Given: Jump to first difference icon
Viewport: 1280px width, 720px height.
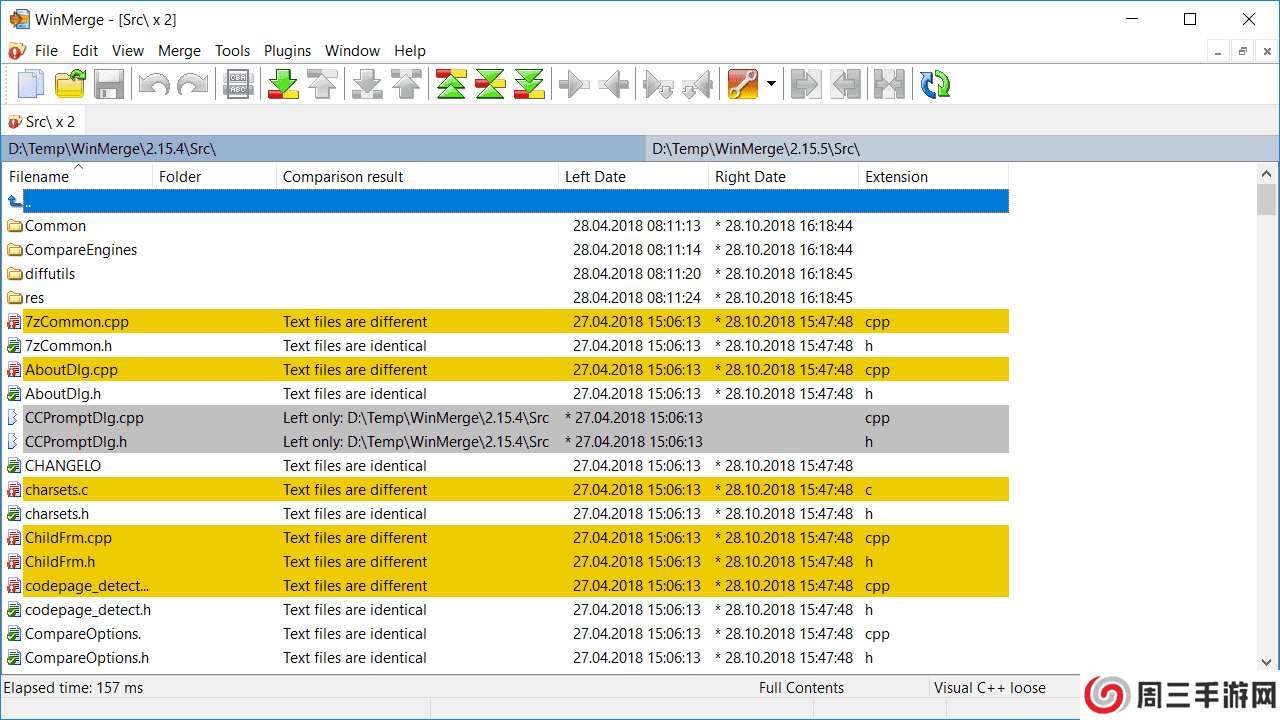Looking at the screenshot, I should point(451,84).
